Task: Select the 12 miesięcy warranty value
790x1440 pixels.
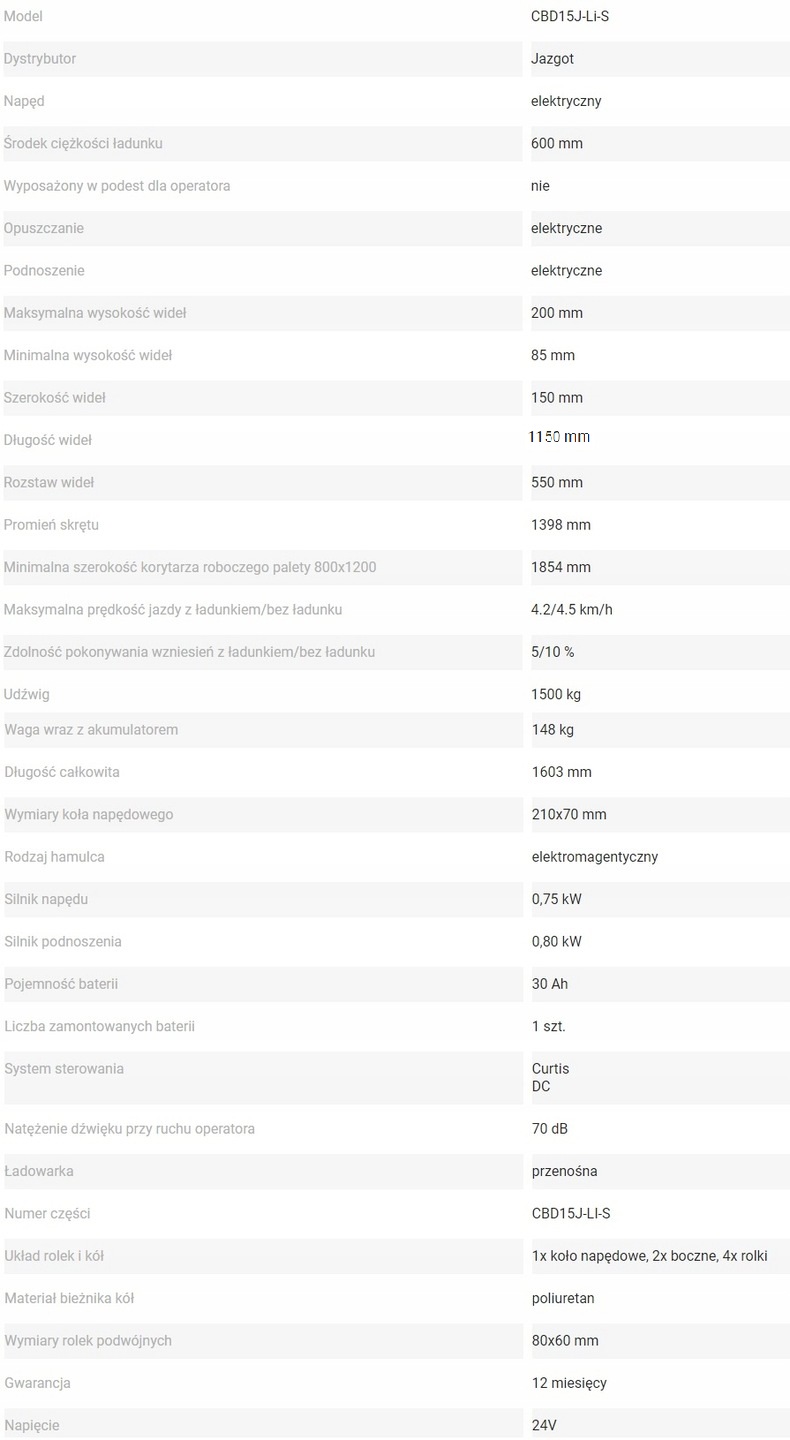Action: pos(569,1383)
